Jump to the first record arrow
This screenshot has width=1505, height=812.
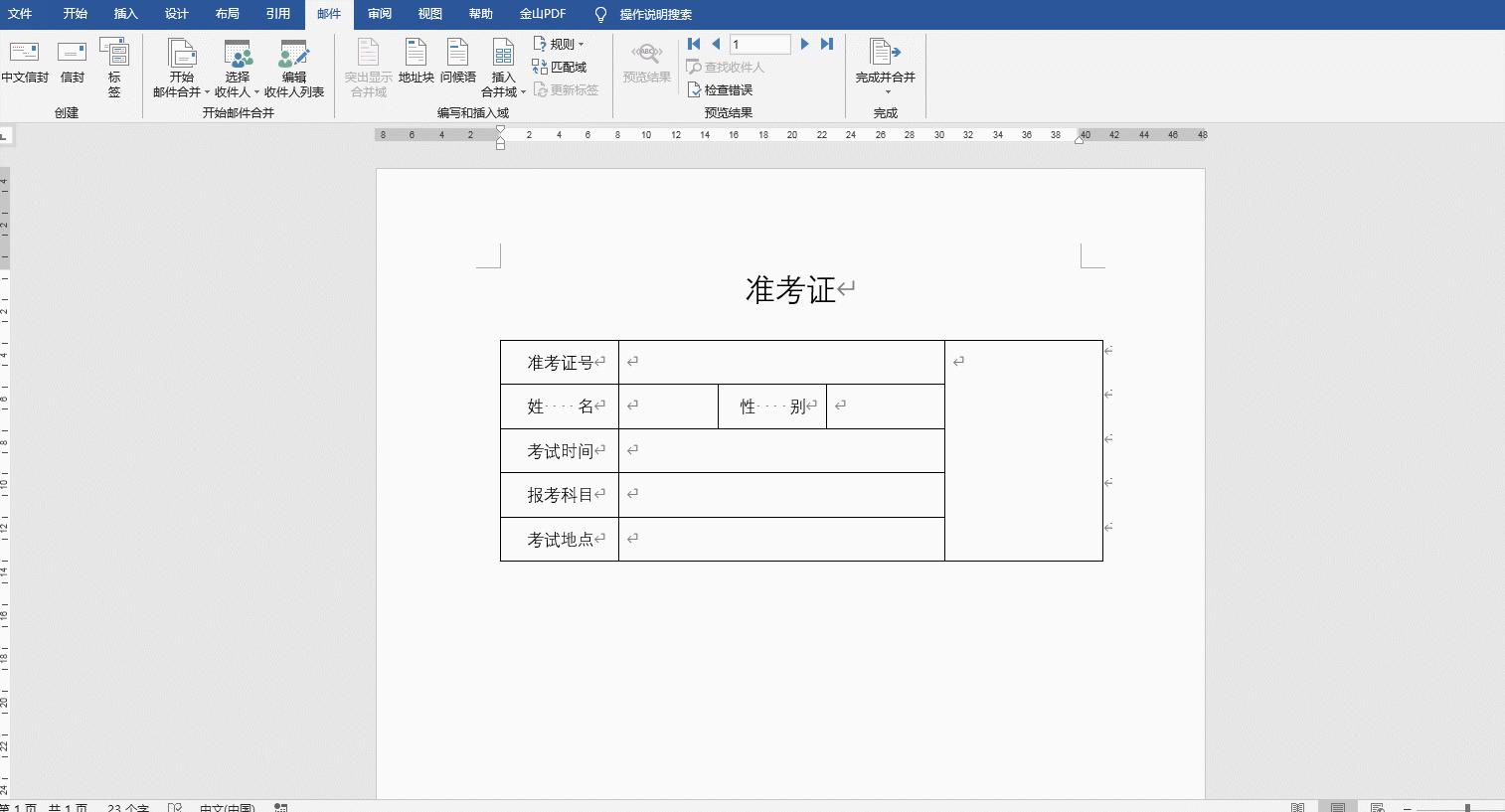694,44
